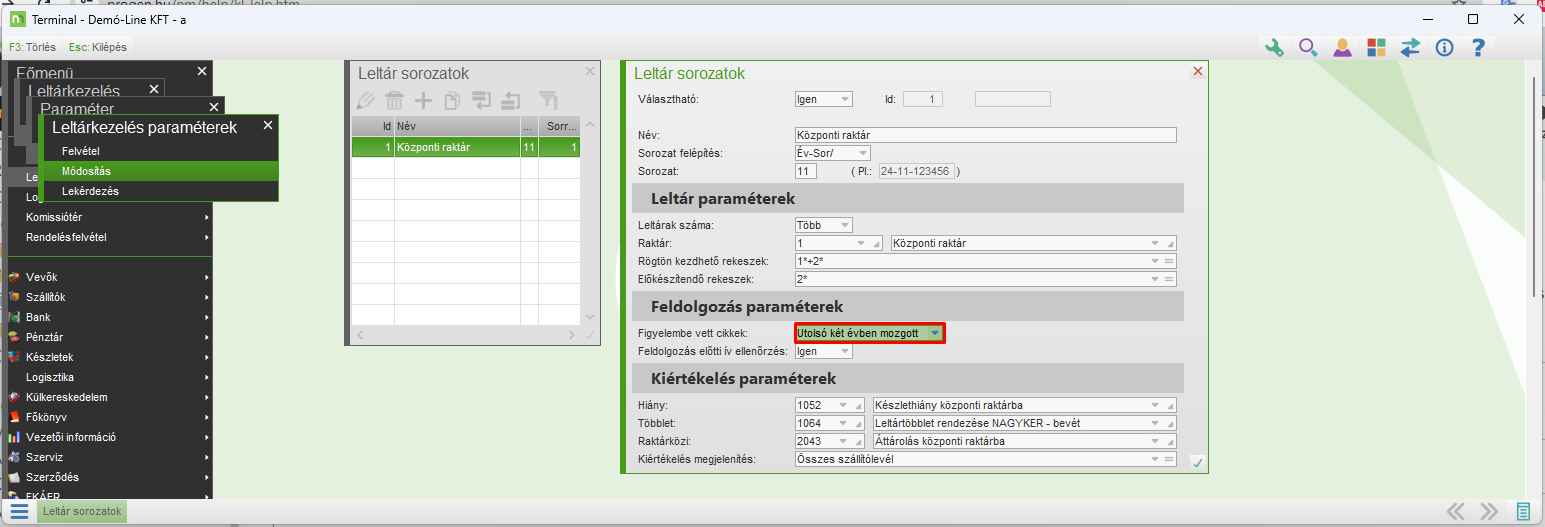Expand Rendelésfelvétel in main menu
The height and width of the screenshot is (527, 1545).
pyautogui.click(x=110, y=237)
